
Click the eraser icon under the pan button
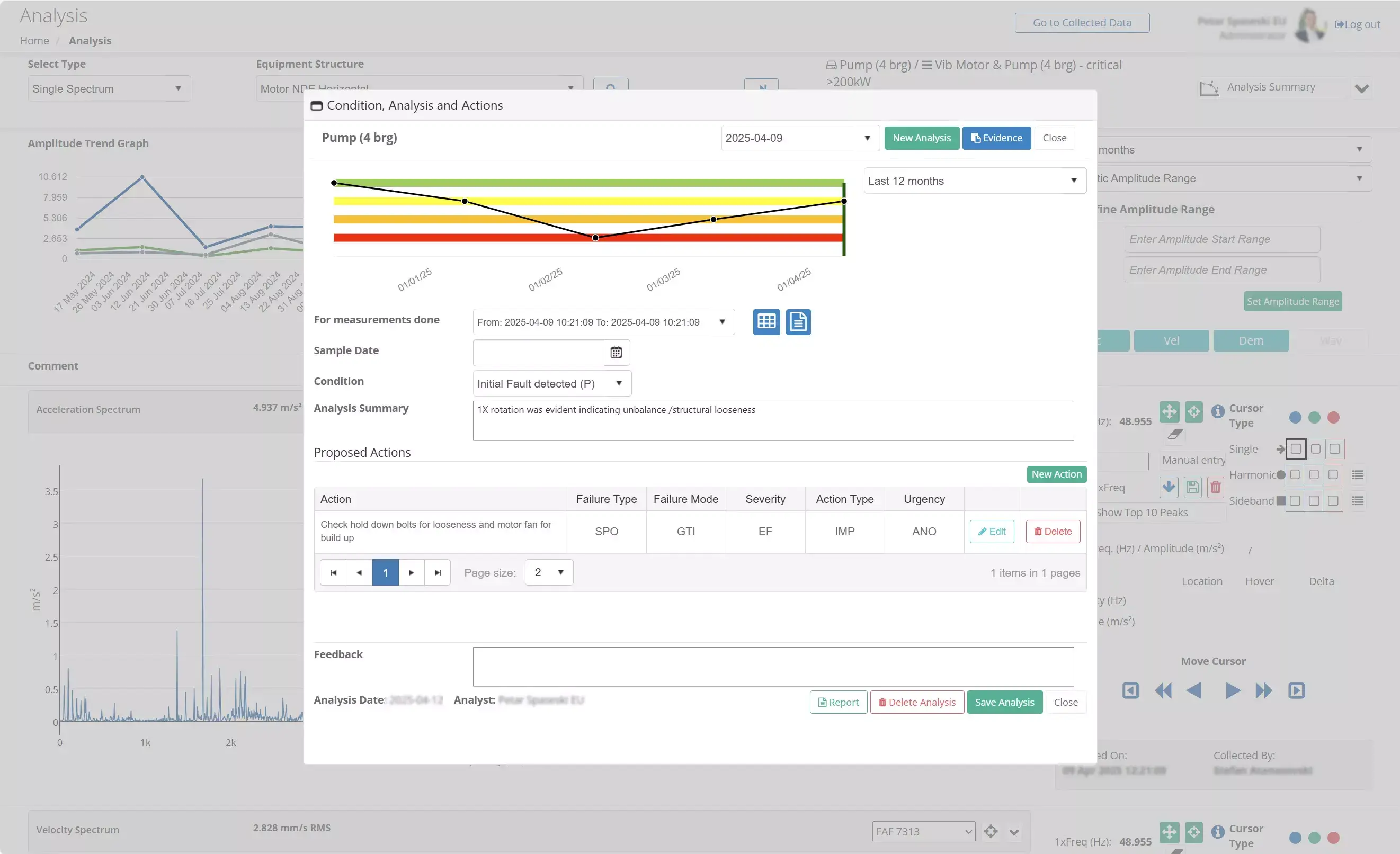pyautogui.click(x=1175, y=434)
